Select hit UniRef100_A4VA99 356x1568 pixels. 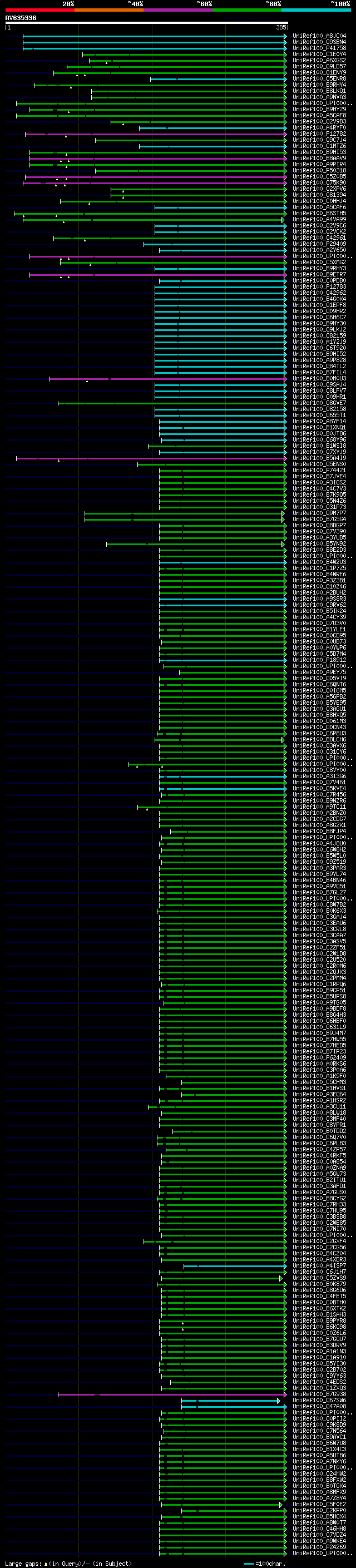[319, 220]
